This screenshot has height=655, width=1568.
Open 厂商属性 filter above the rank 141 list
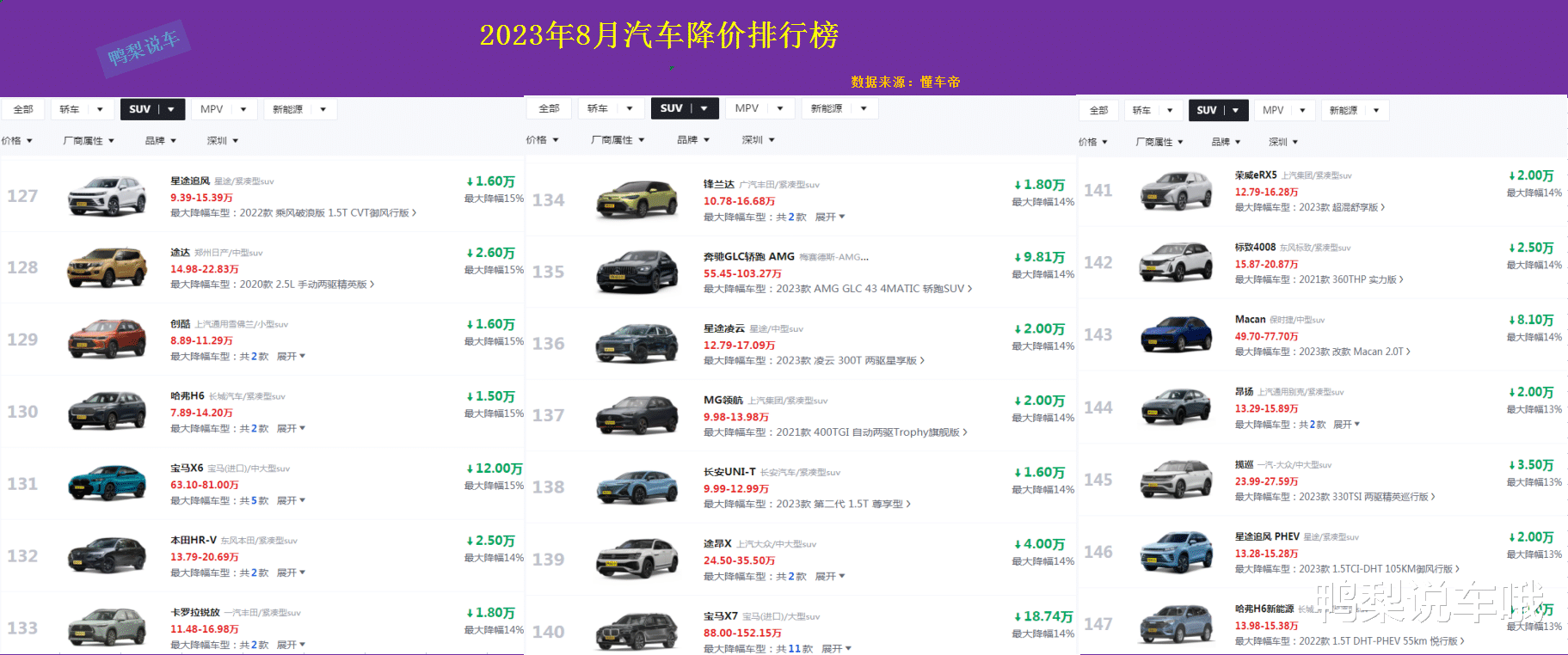tap(1159, 142)
